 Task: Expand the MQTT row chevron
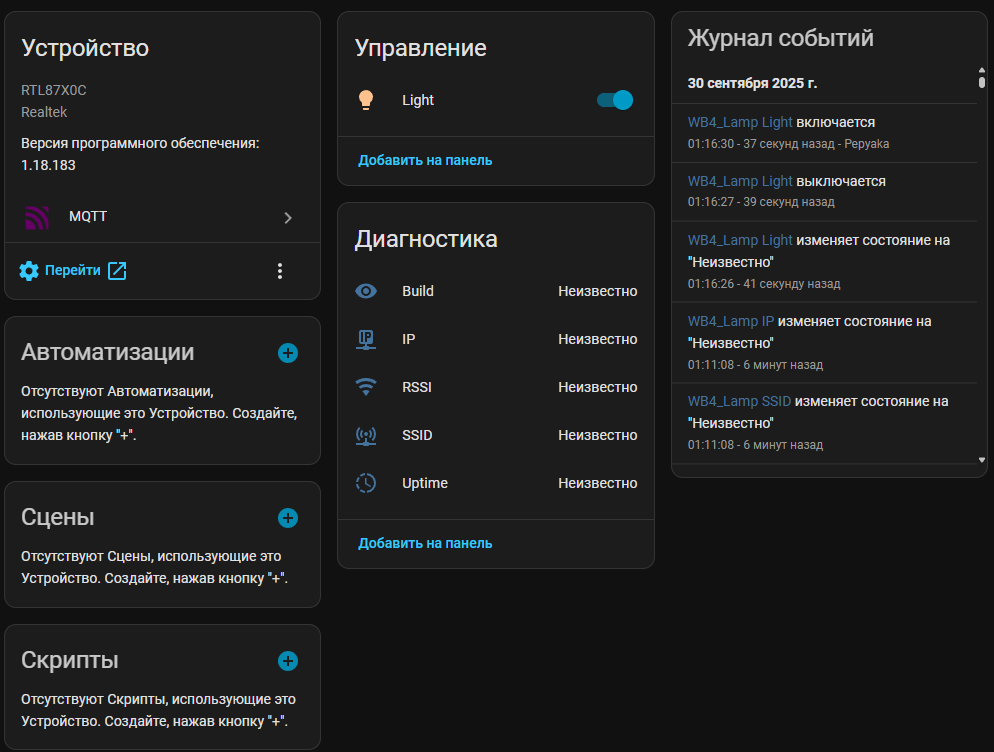288,217
